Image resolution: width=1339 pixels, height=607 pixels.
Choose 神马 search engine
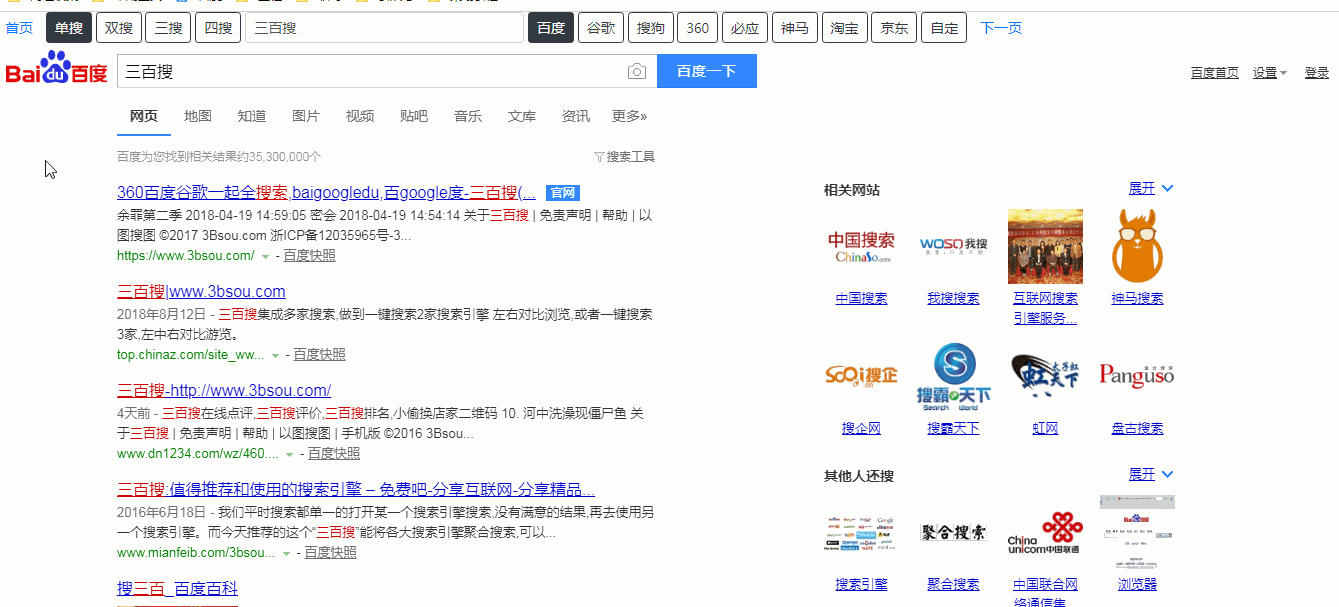(795, 28)
